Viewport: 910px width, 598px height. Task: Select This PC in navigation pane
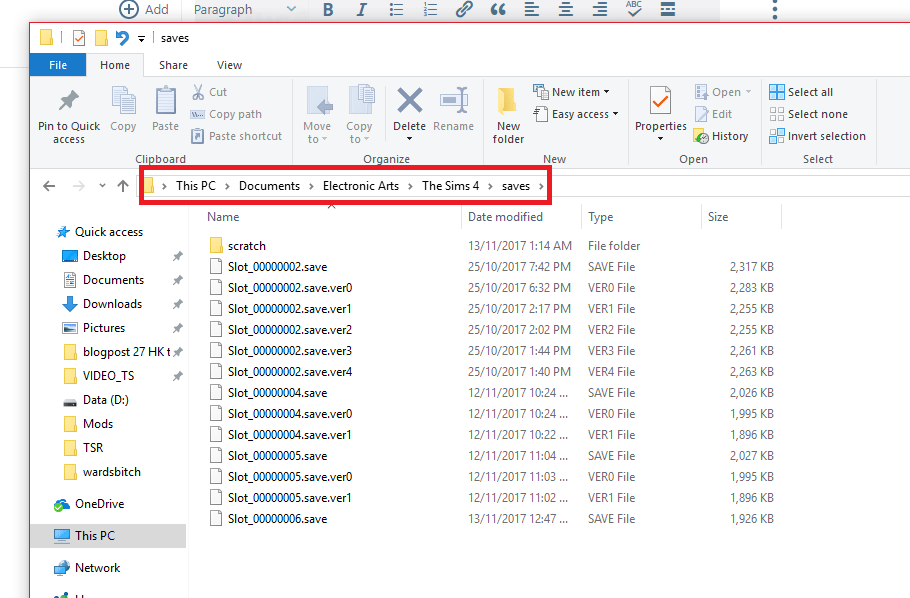[94, 536]
